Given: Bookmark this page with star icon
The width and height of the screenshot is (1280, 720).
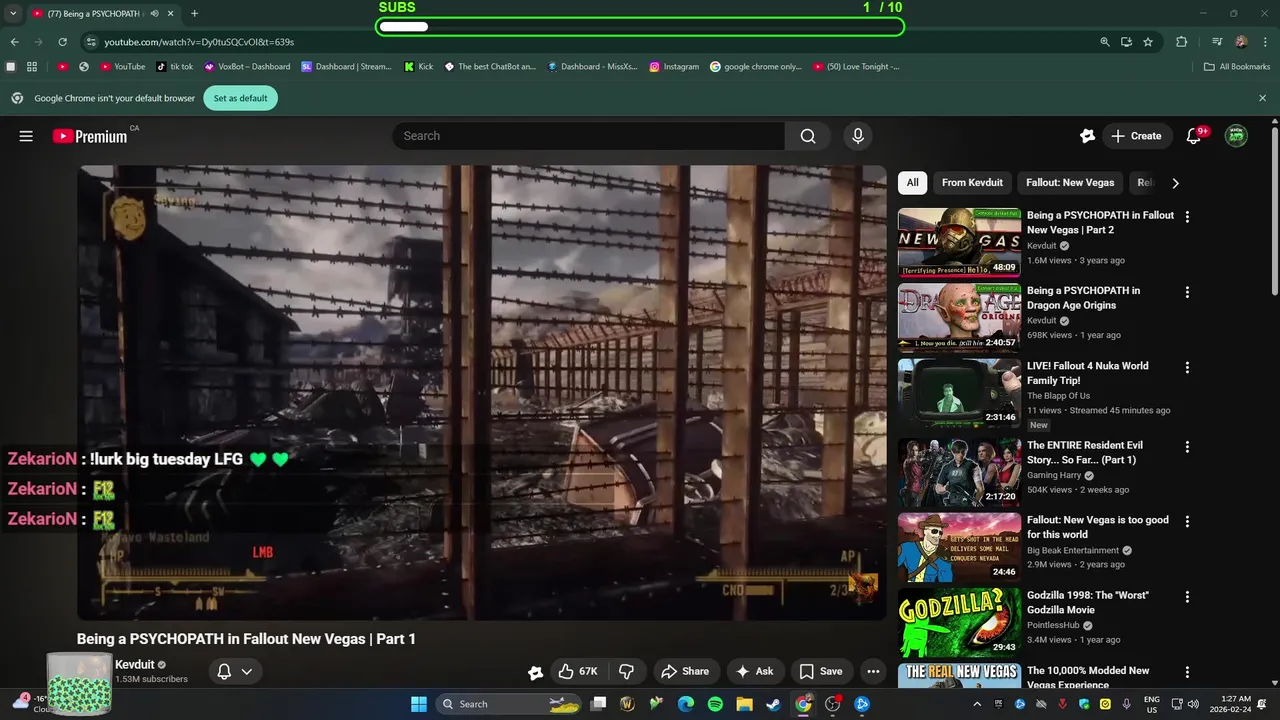Looking at the screenshot, I should pyautogui.click(x=1148, y=42).
